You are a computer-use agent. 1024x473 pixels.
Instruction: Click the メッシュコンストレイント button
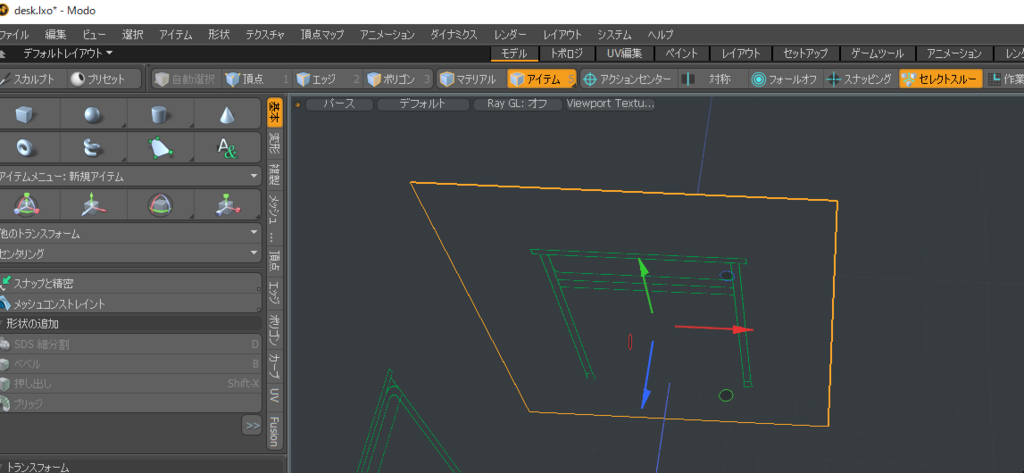coord(131,304)
